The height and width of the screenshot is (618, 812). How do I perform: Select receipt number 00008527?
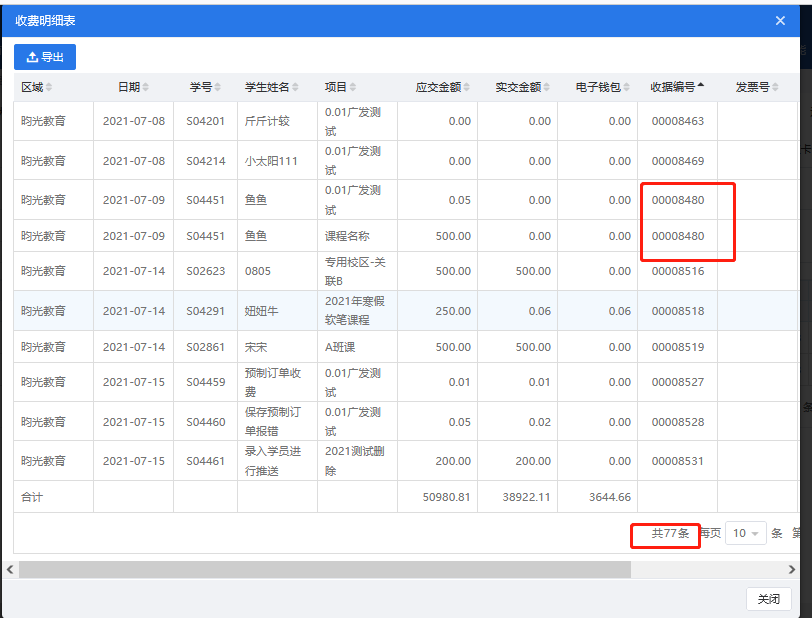tap(677, 382)
